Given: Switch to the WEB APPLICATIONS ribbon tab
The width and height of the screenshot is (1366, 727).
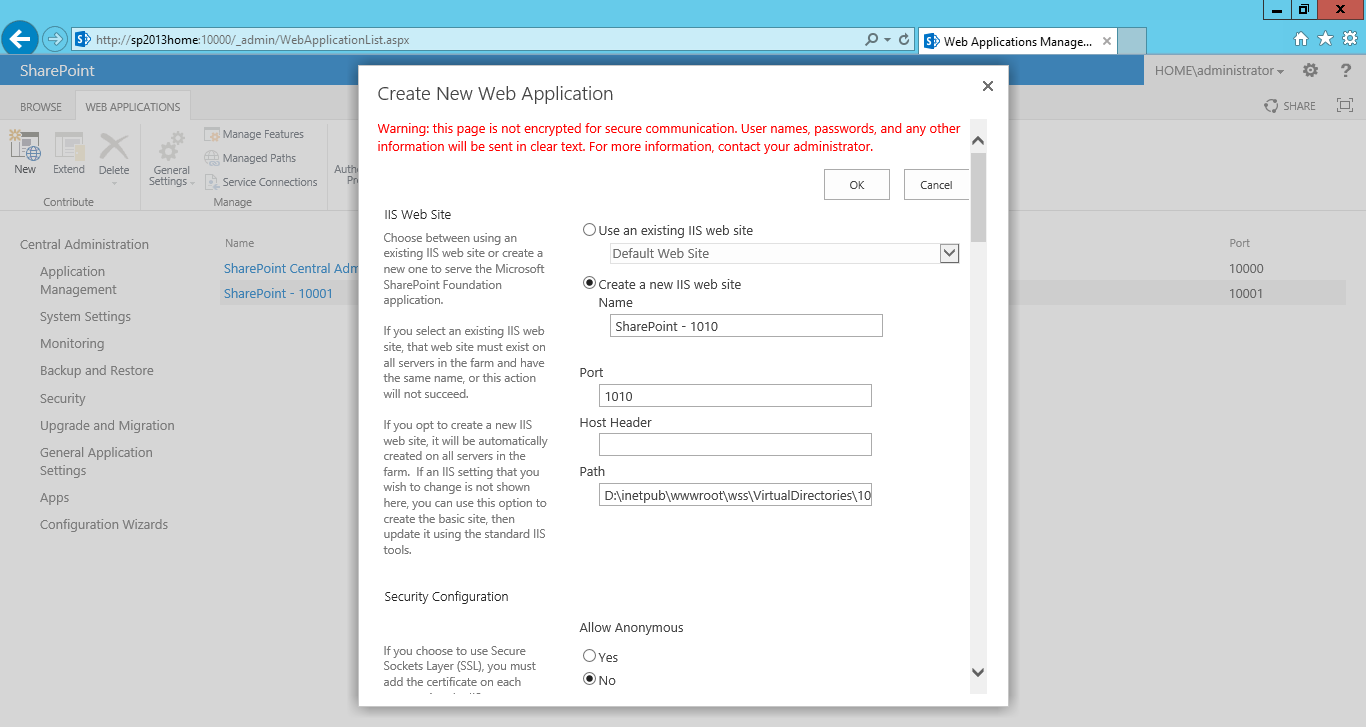Looking at the screenshot, I should point(133,107).
